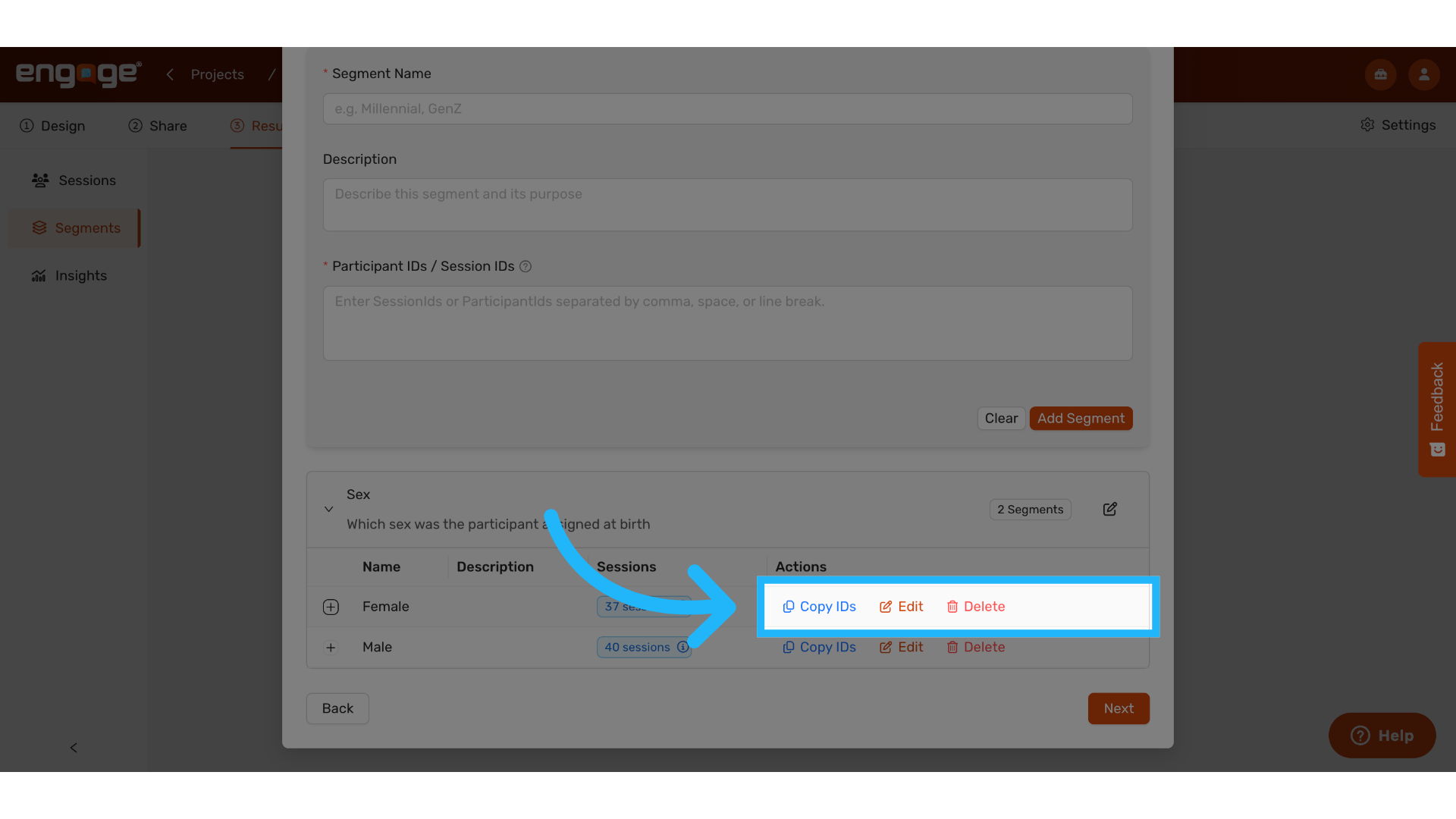Viewport: 1456px width, 819px height.
Task: Expand the Female segment row
Action: click(x=331, y=607)
